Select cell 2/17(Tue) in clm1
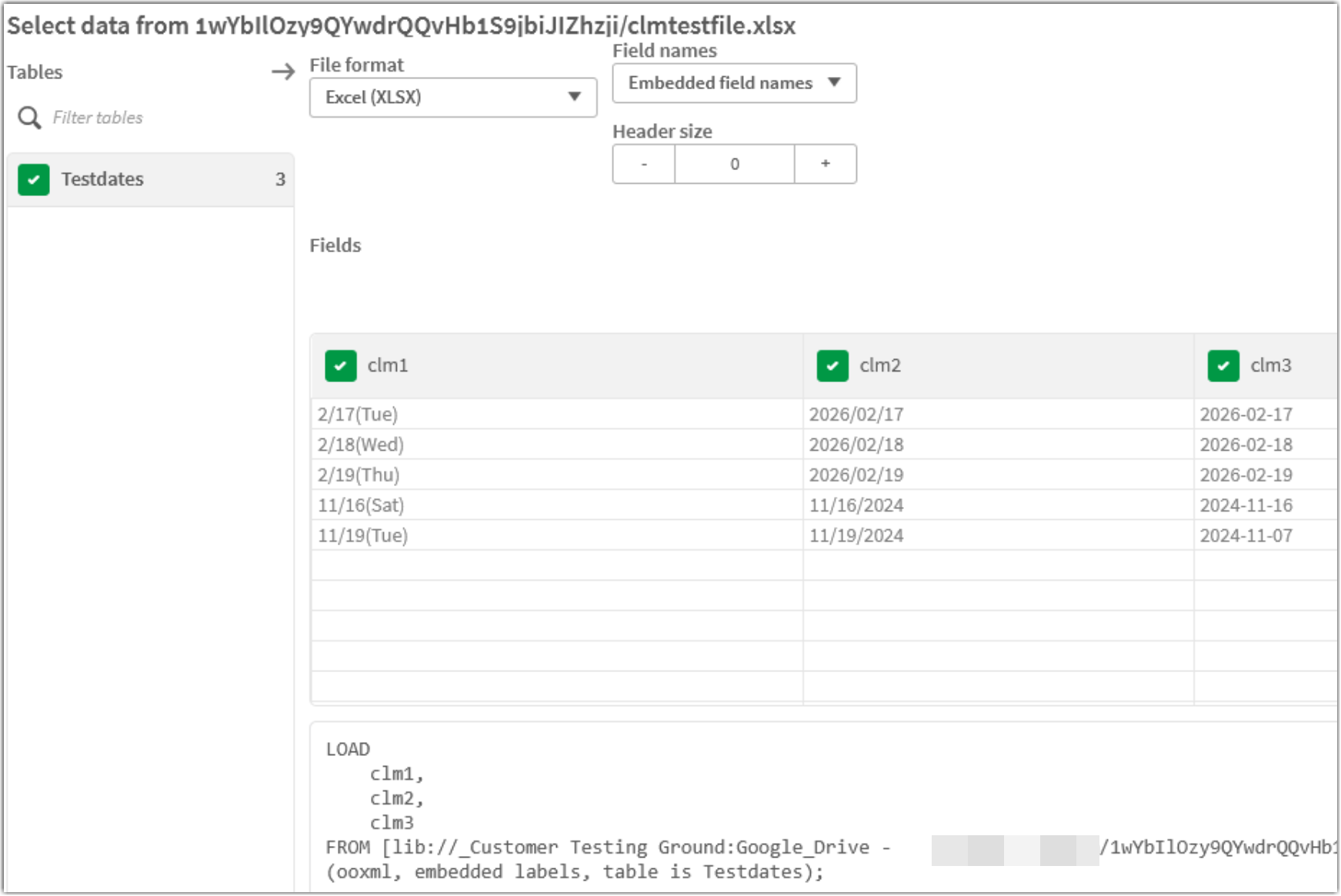The height and width of the screenshot is (896, 1341). point(557,415)
